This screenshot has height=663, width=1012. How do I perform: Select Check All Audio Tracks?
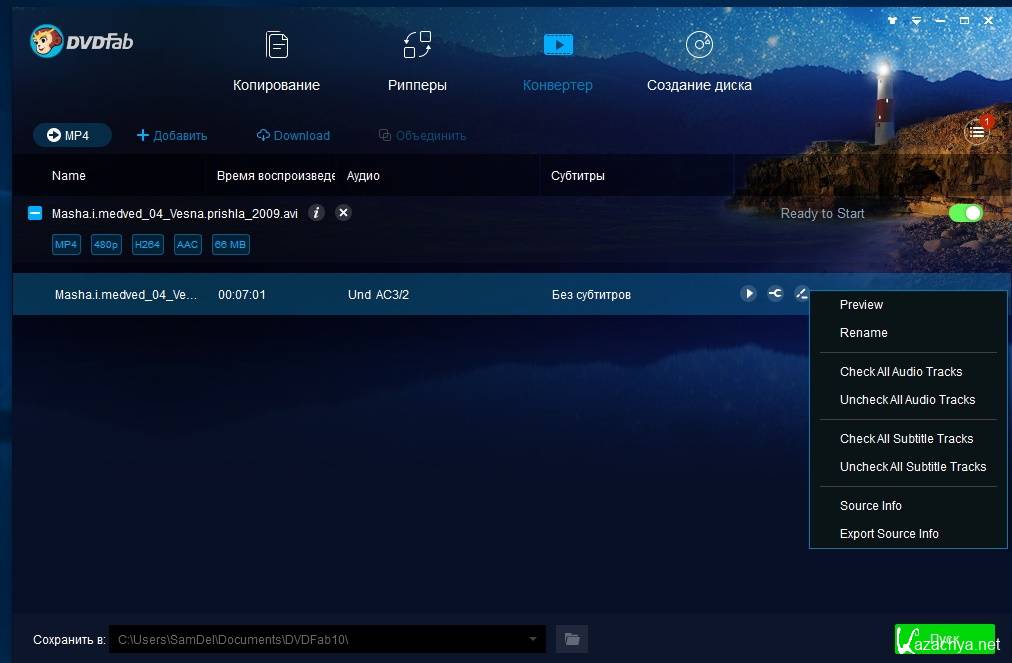coord(900,372)
